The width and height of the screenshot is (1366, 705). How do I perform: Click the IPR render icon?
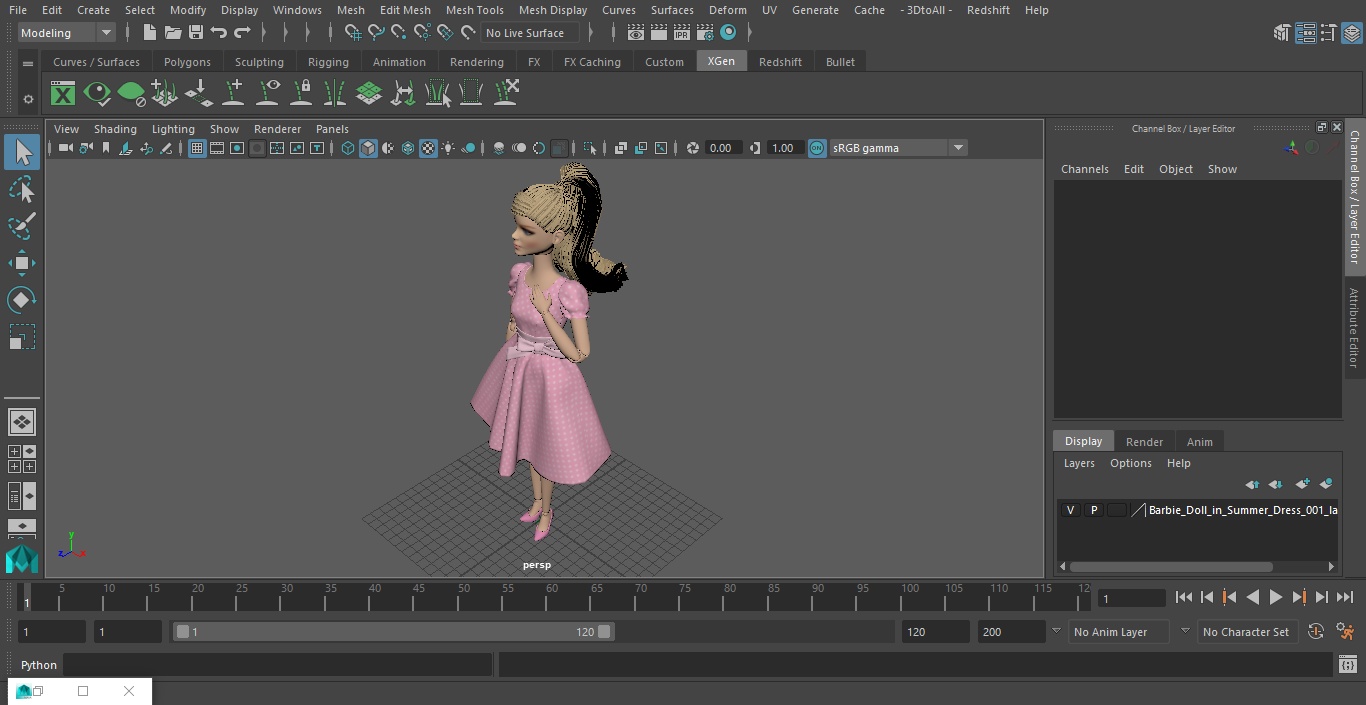[681, 33]
